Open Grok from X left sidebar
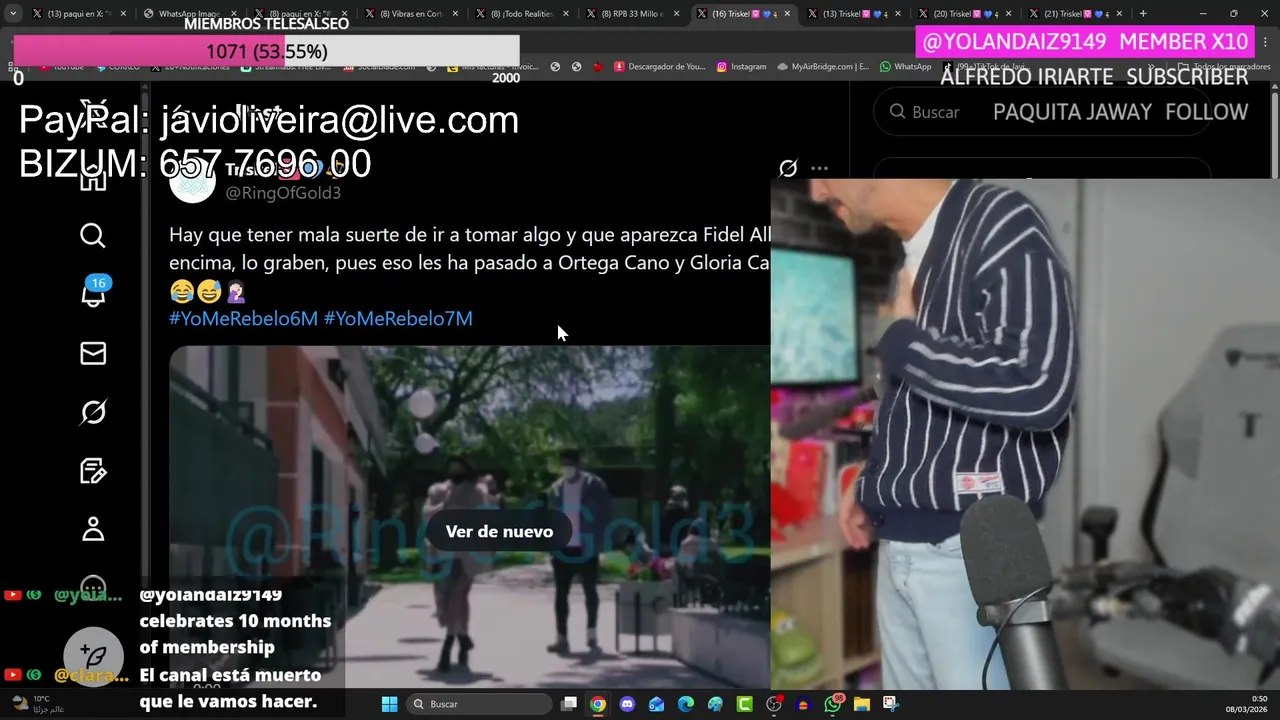 93,412
